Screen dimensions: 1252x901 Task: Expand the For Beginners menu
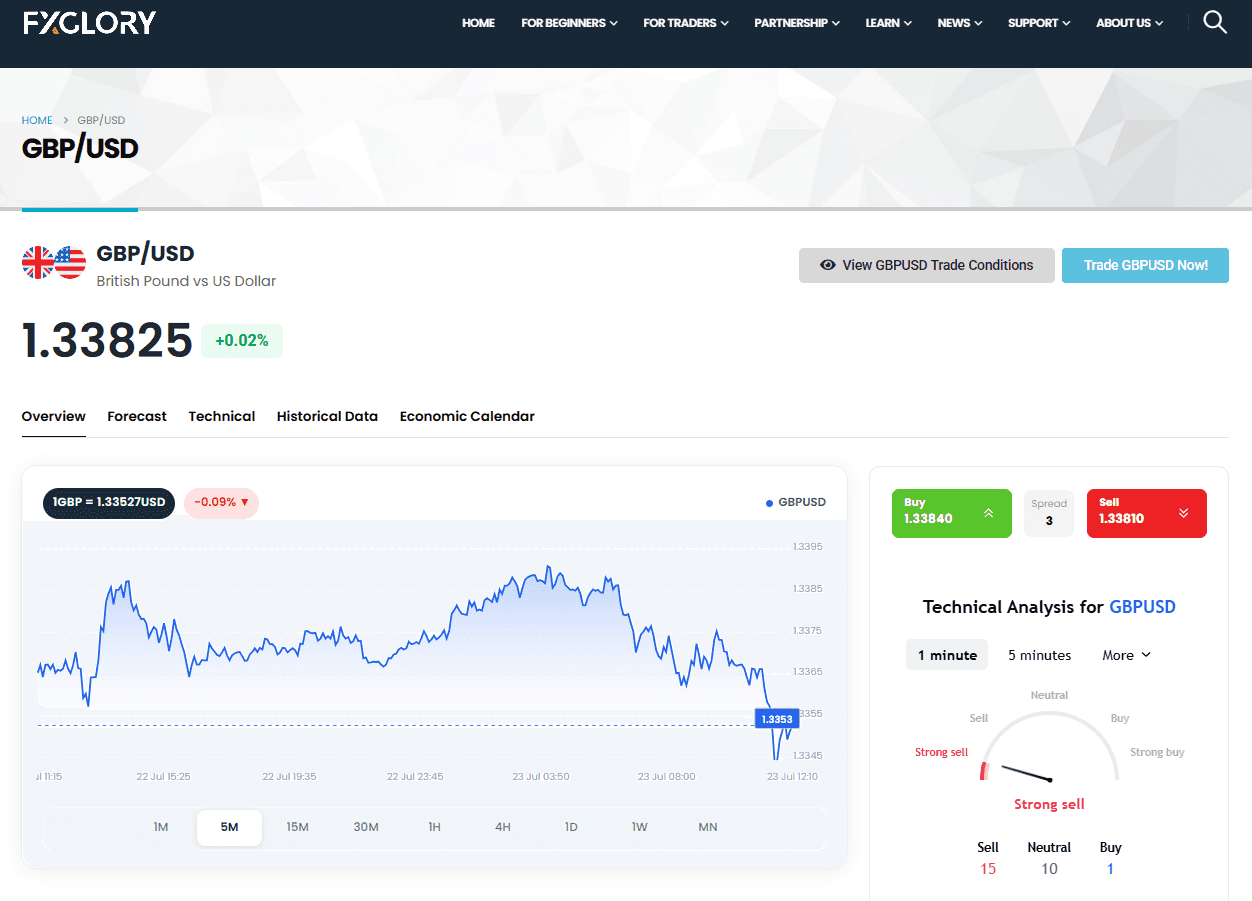coord(569,23)
